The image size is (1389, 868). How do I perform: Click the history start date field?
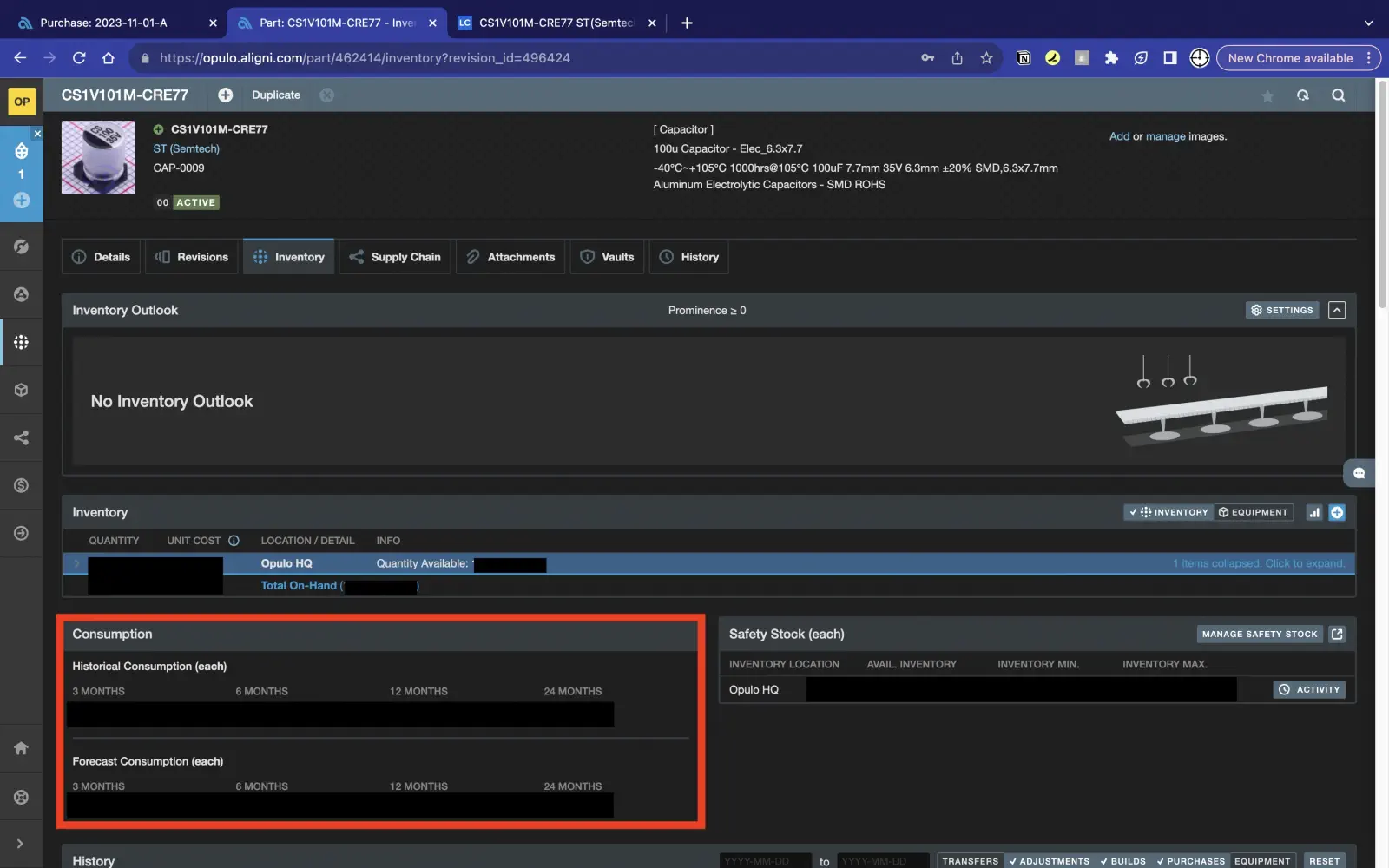coord(764,861)
